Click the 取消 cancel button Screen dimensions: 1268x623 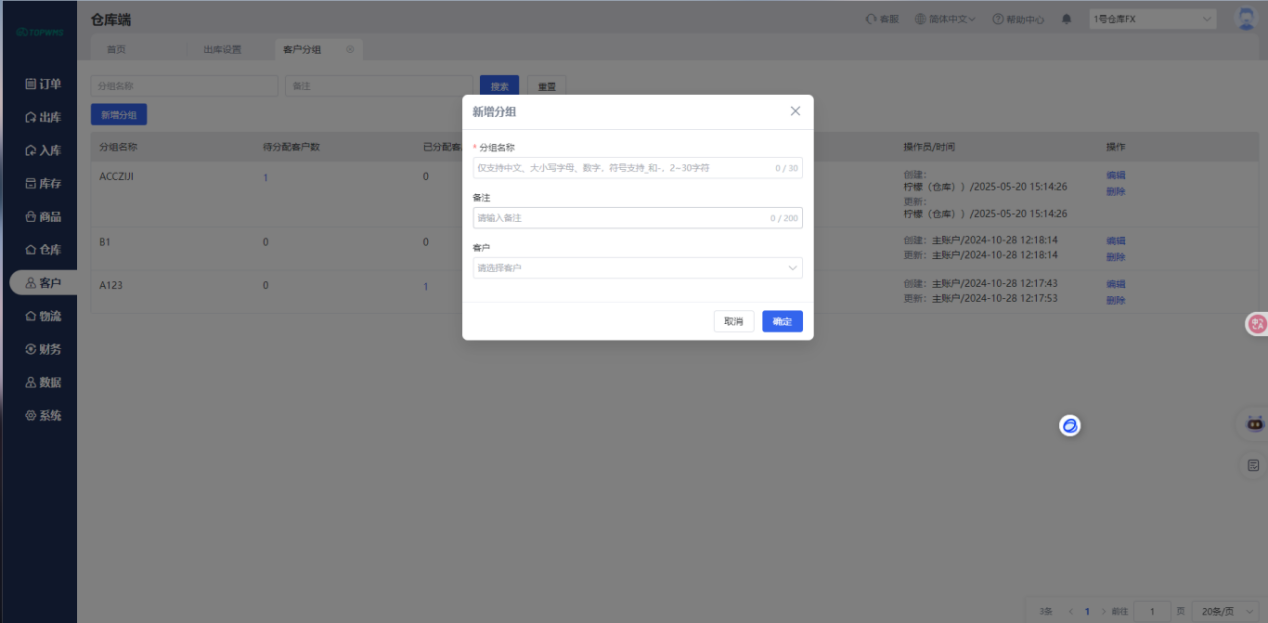point(734,321)
